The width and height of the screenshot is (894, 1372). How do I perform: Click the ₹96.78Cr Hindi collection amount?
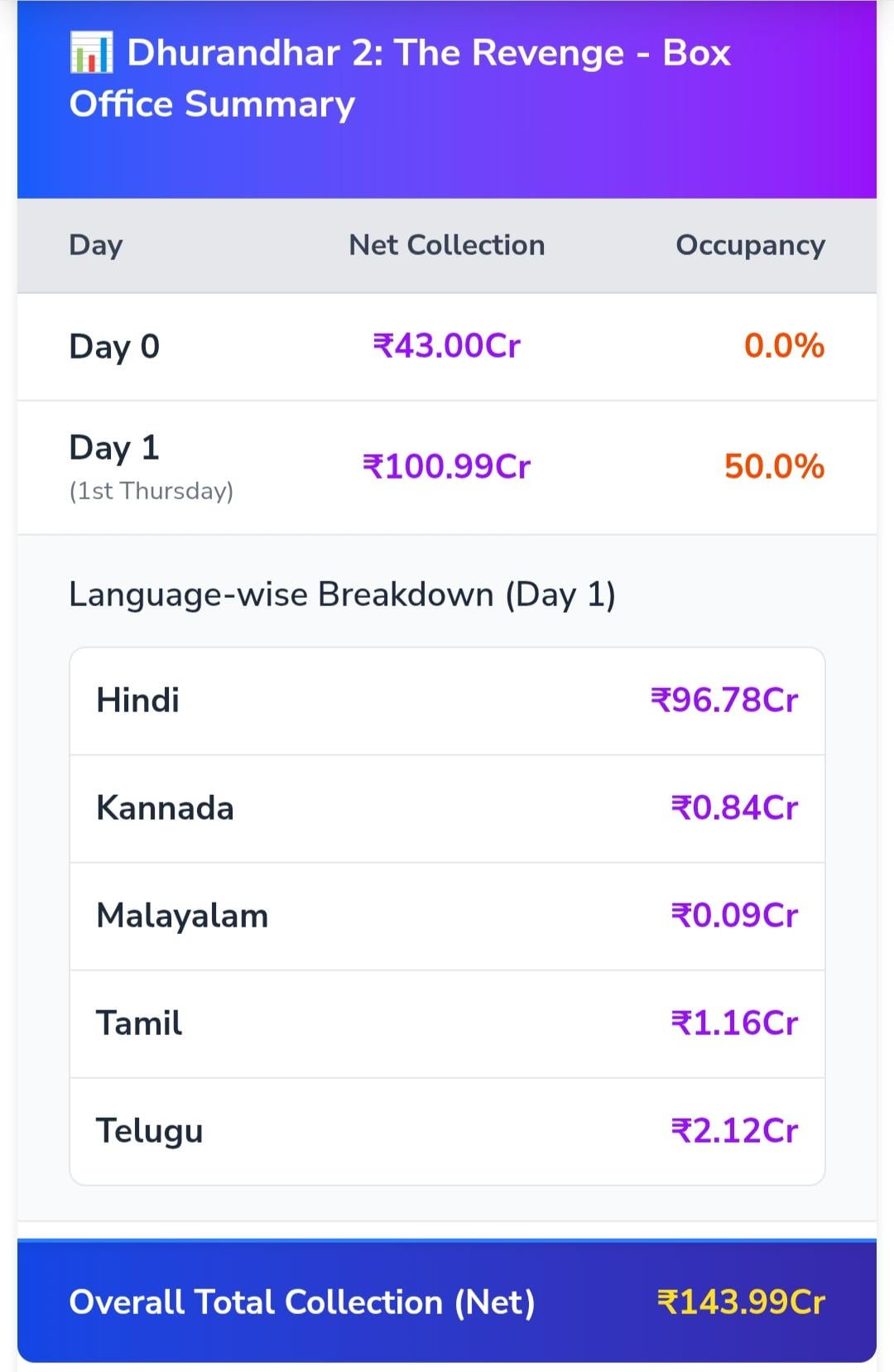click(x=724, y=700)
